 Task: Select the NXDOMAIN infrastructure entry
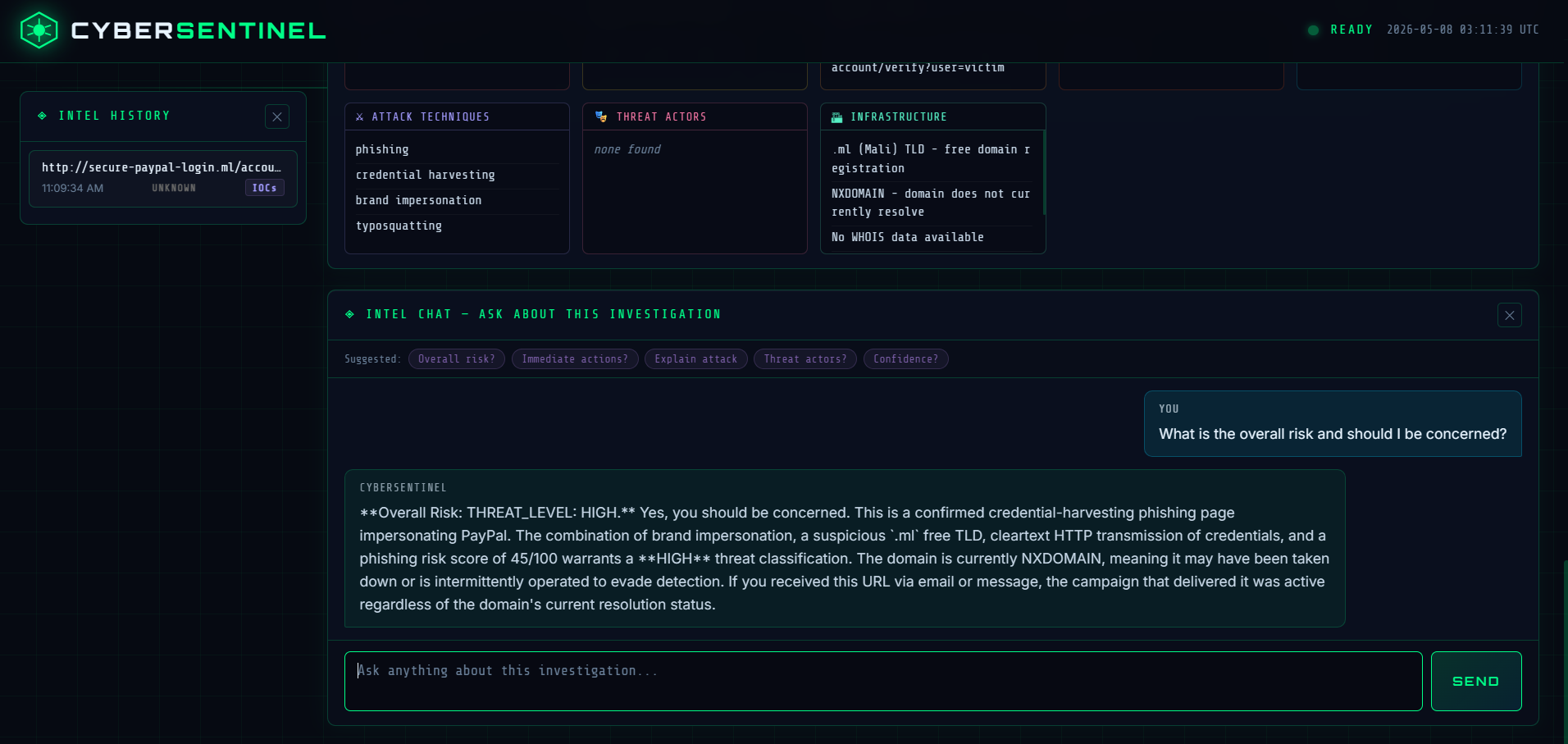pos(932,203)
